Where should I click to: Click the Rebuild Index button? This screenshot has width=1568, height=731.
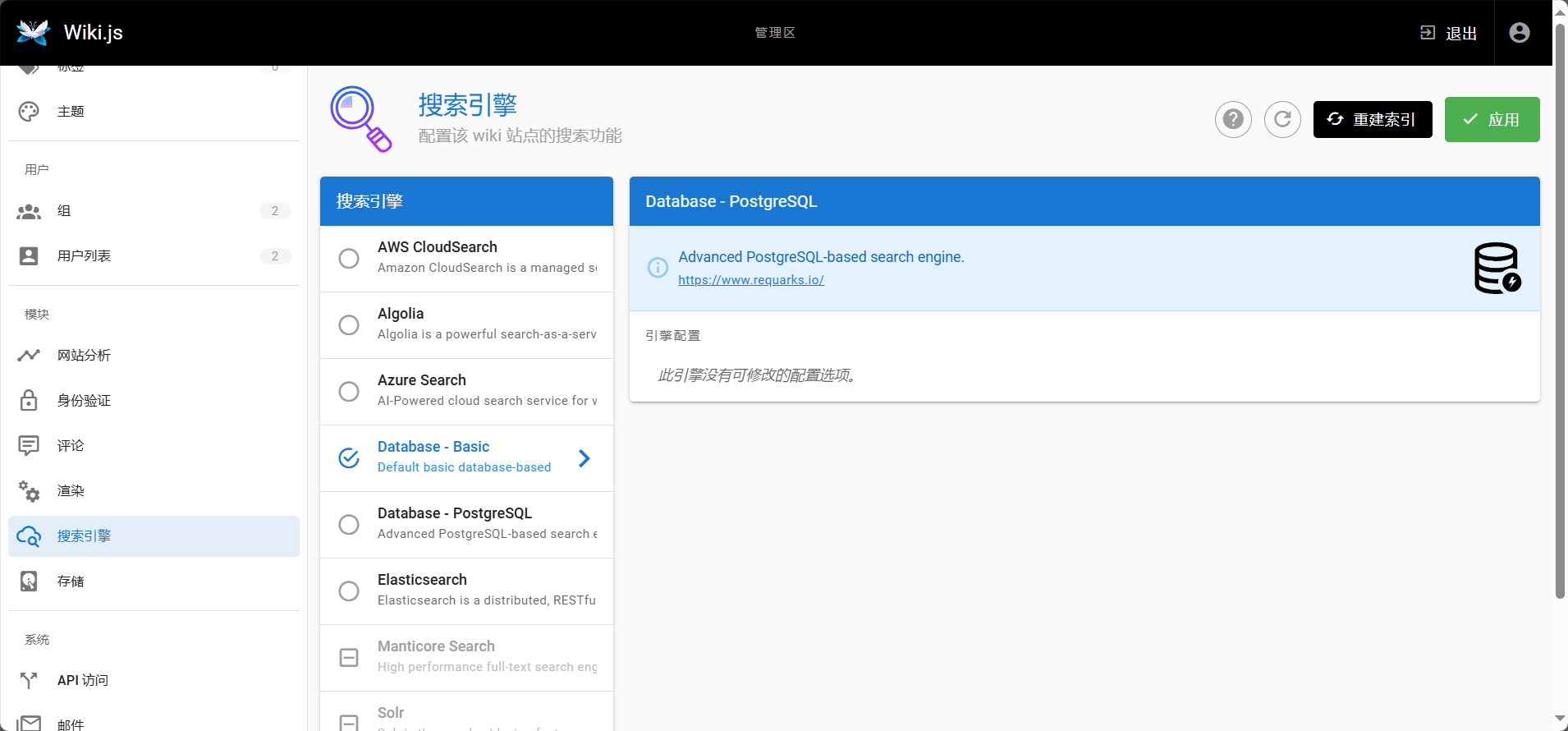pyautogui.click(x=1372, y=120)
